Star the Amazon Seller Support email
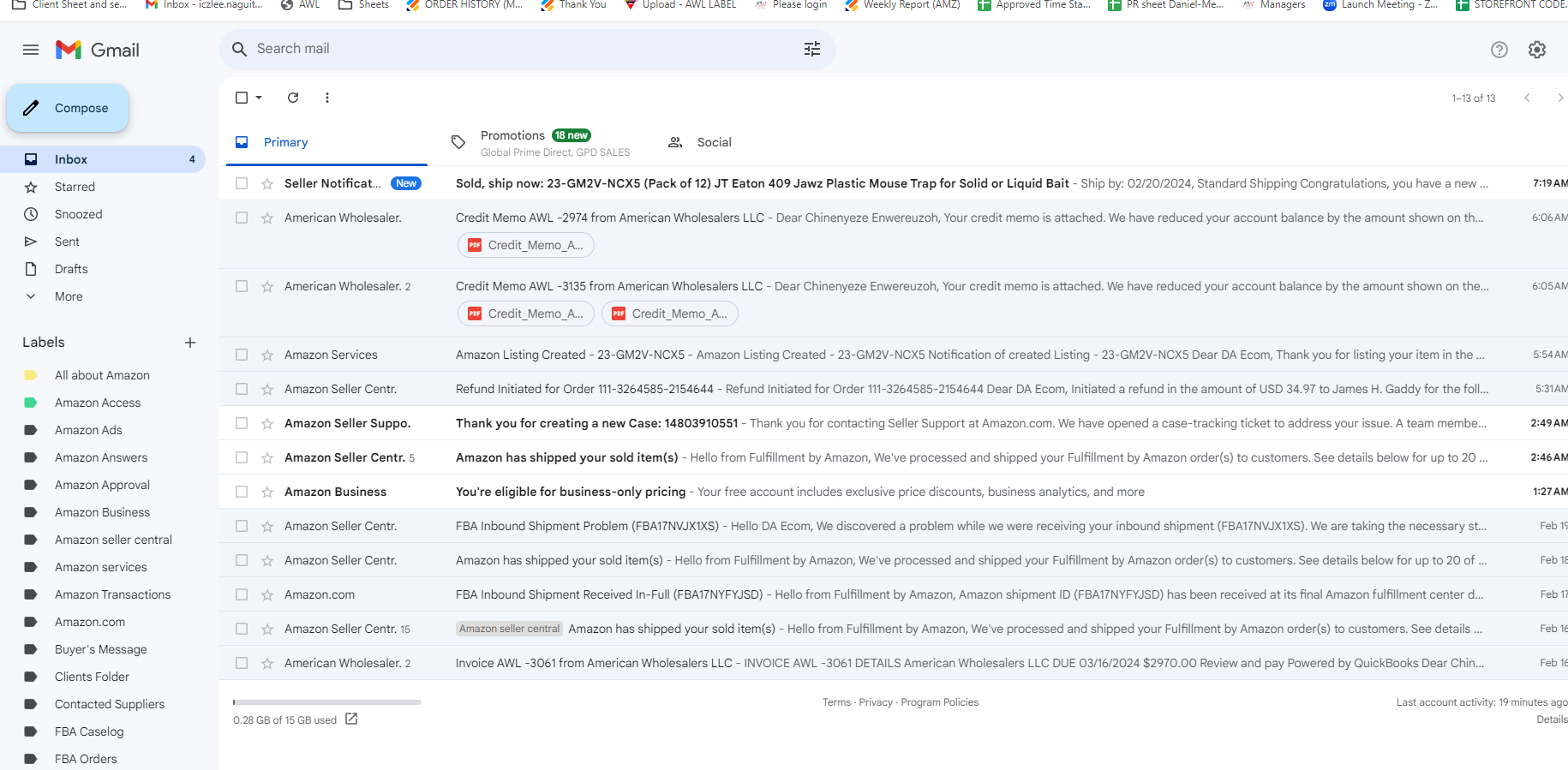Screen dimensions: 1568x770 point(267,423)
